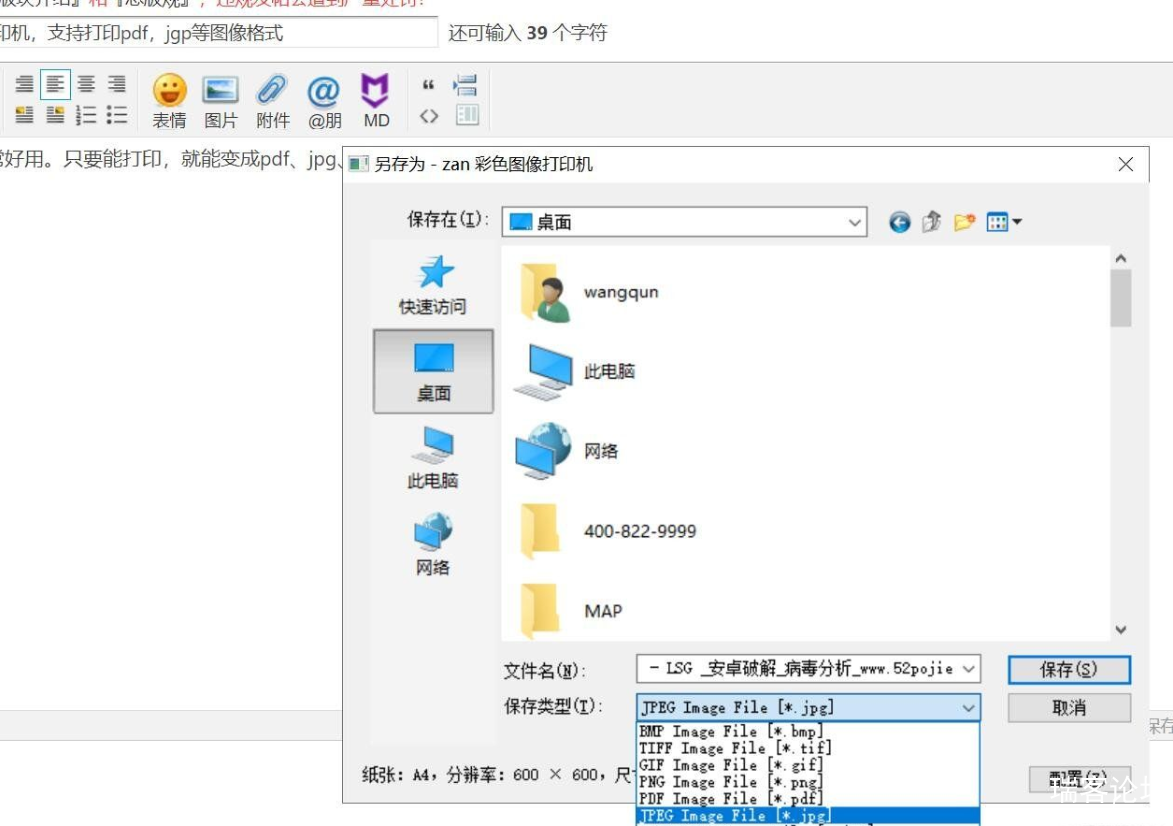Click the file list scroll-up arrow

tap(1121, 259)
